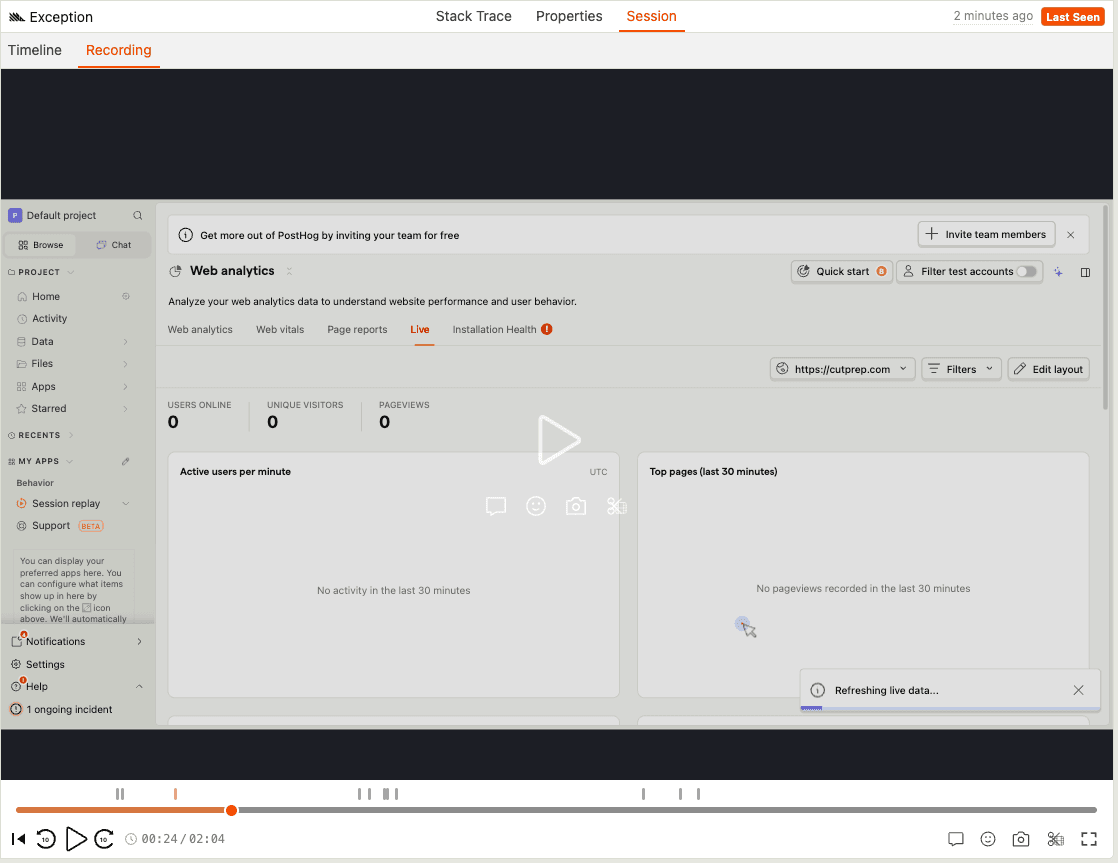1118x863 pixels.
Task: Dismiss the invite team banner
Action: (1070, 235)
